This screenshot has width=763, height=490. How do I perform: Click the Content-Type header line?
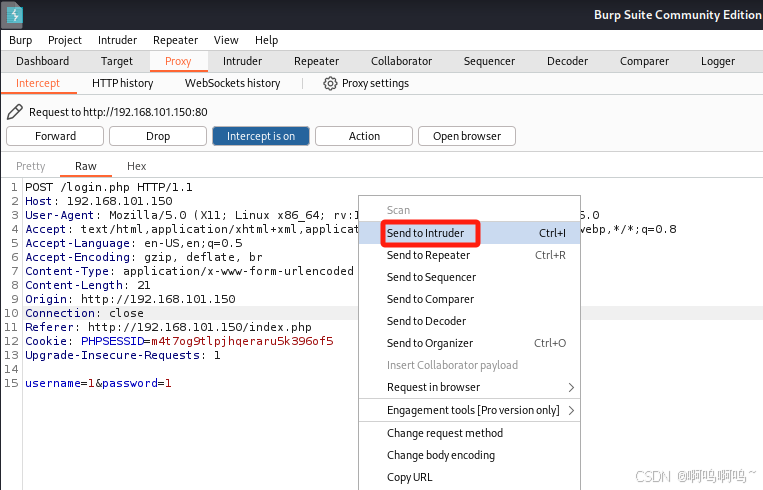(x=189, y=271)
